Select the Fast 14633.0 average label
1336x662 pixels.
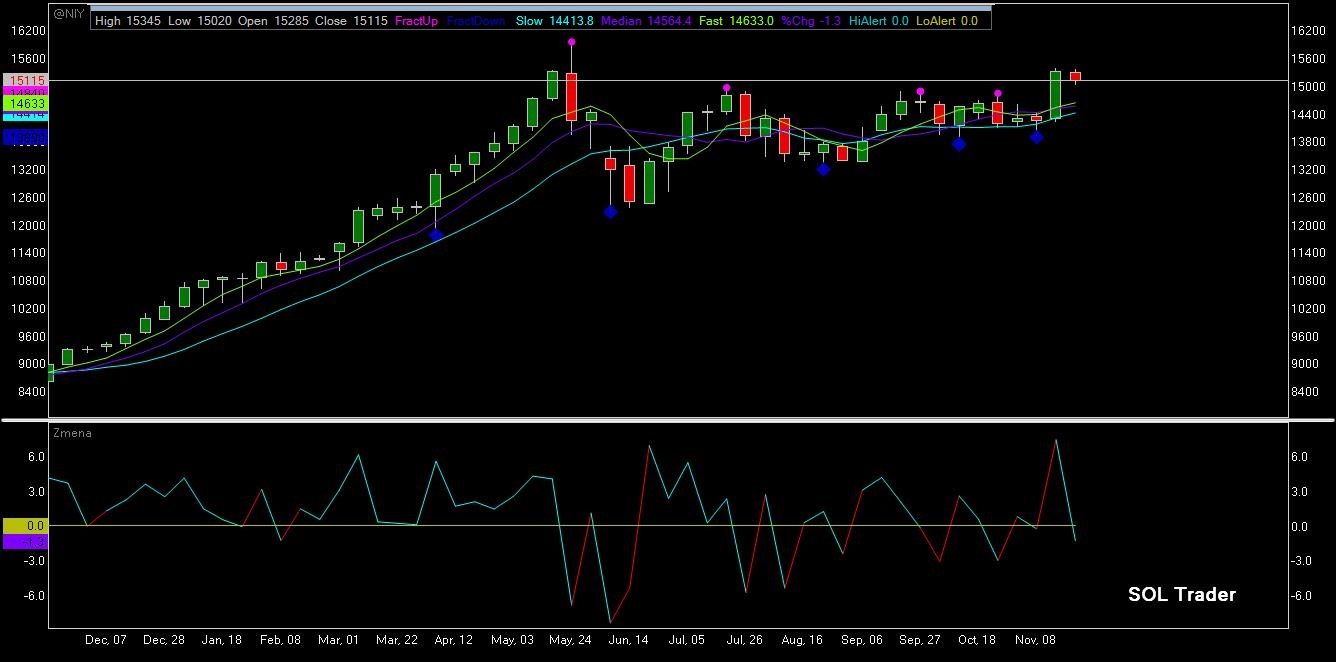point(738,20)
